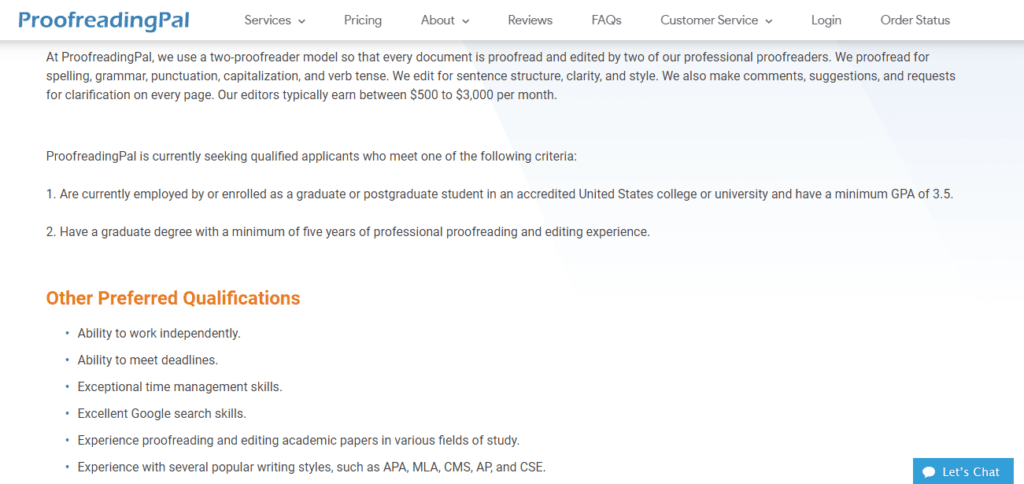Click 'Exceptional time management skills' item
Viewport: 1024px width, 484px height.
click(x=180, y=387)
